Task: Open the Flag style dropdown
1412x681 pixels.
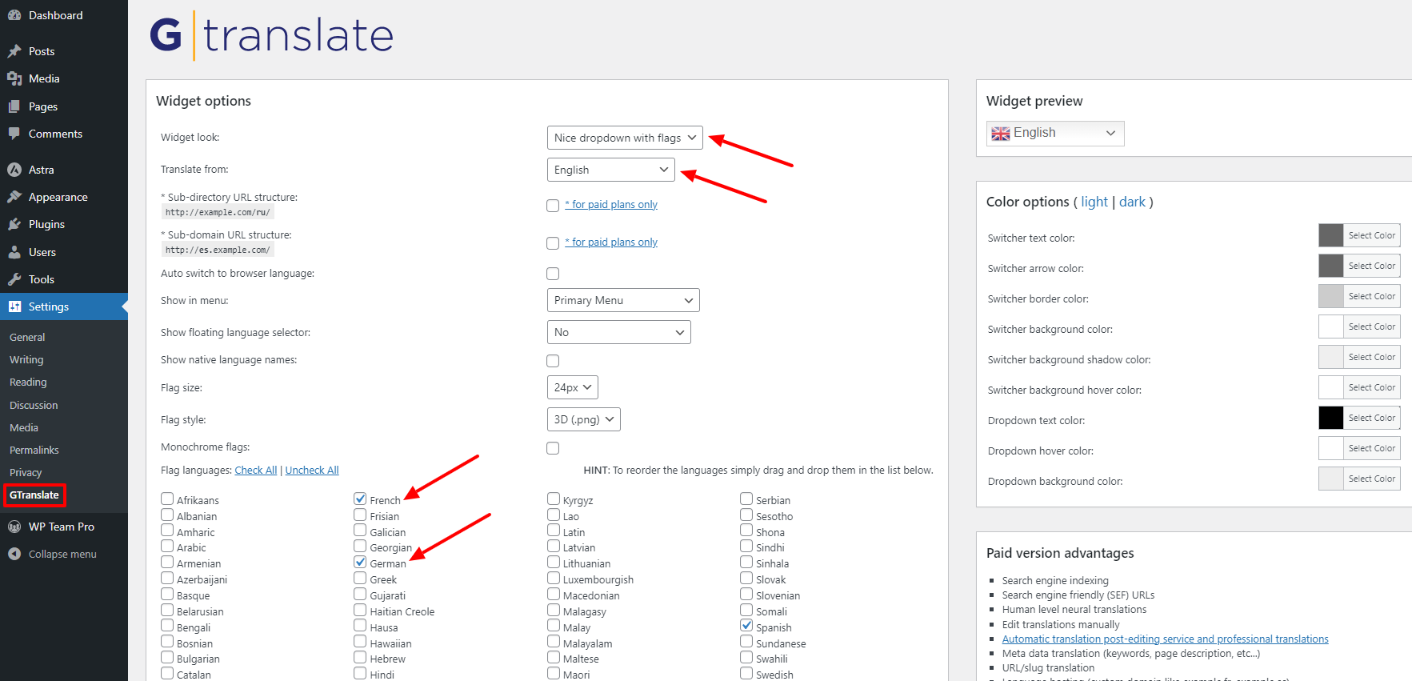Action: pos(584,420)
